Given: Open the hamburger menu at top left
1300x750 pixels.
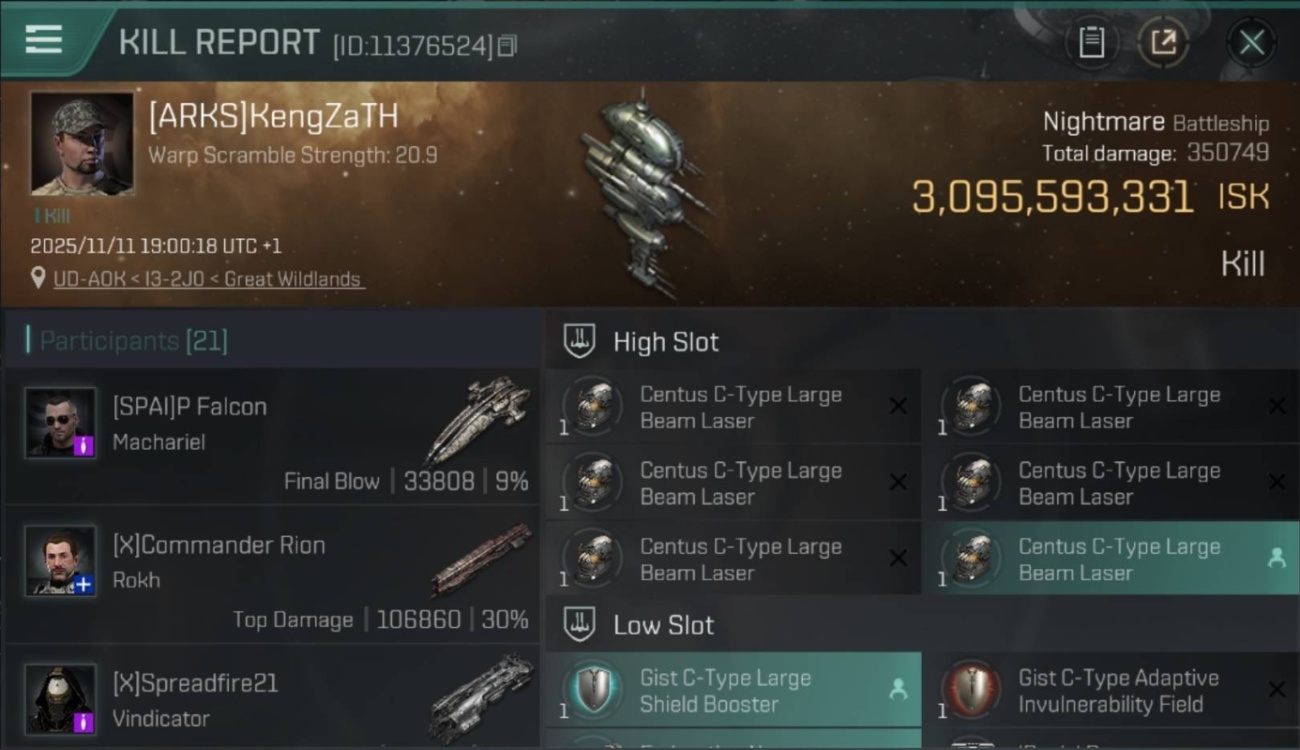Looking at the screenshot, I should pyautogui.click(x=44, y=40).
